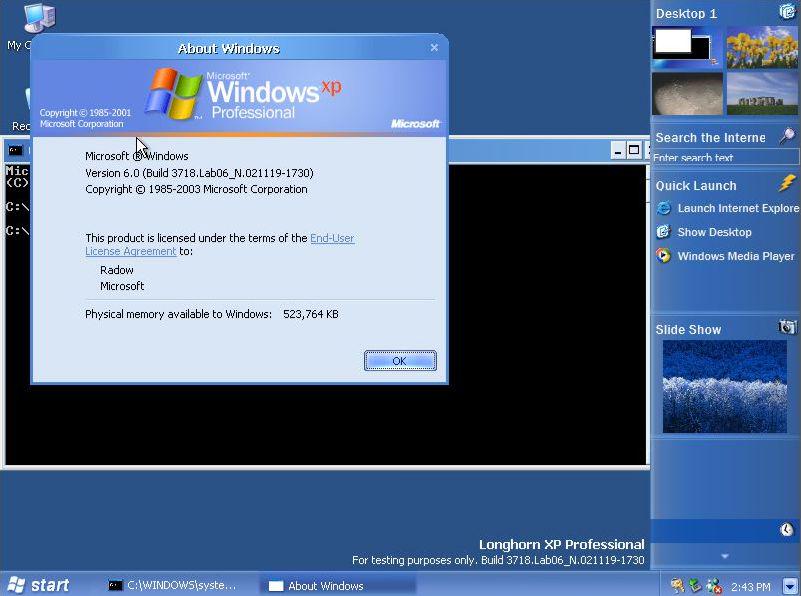Select the Stonehenge desktop thumbnail
The height and width of the screenshot is (596, 801).
click(763, 95)
